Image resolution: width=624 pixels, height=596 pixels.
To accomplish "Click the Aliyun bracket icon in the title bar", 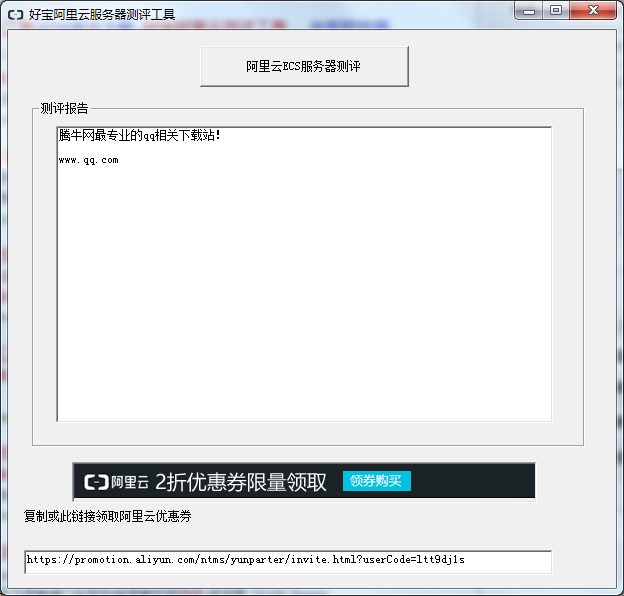I will (x=16, y=15).
